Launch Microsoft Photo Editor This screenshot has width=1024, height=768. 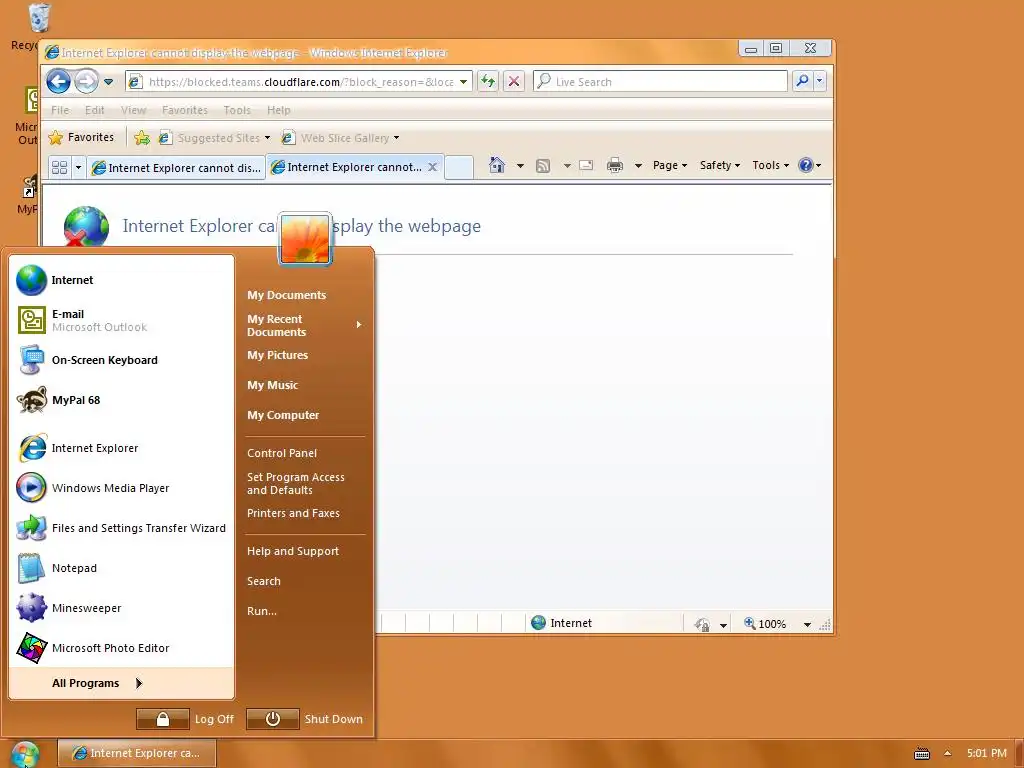point(122,648)
